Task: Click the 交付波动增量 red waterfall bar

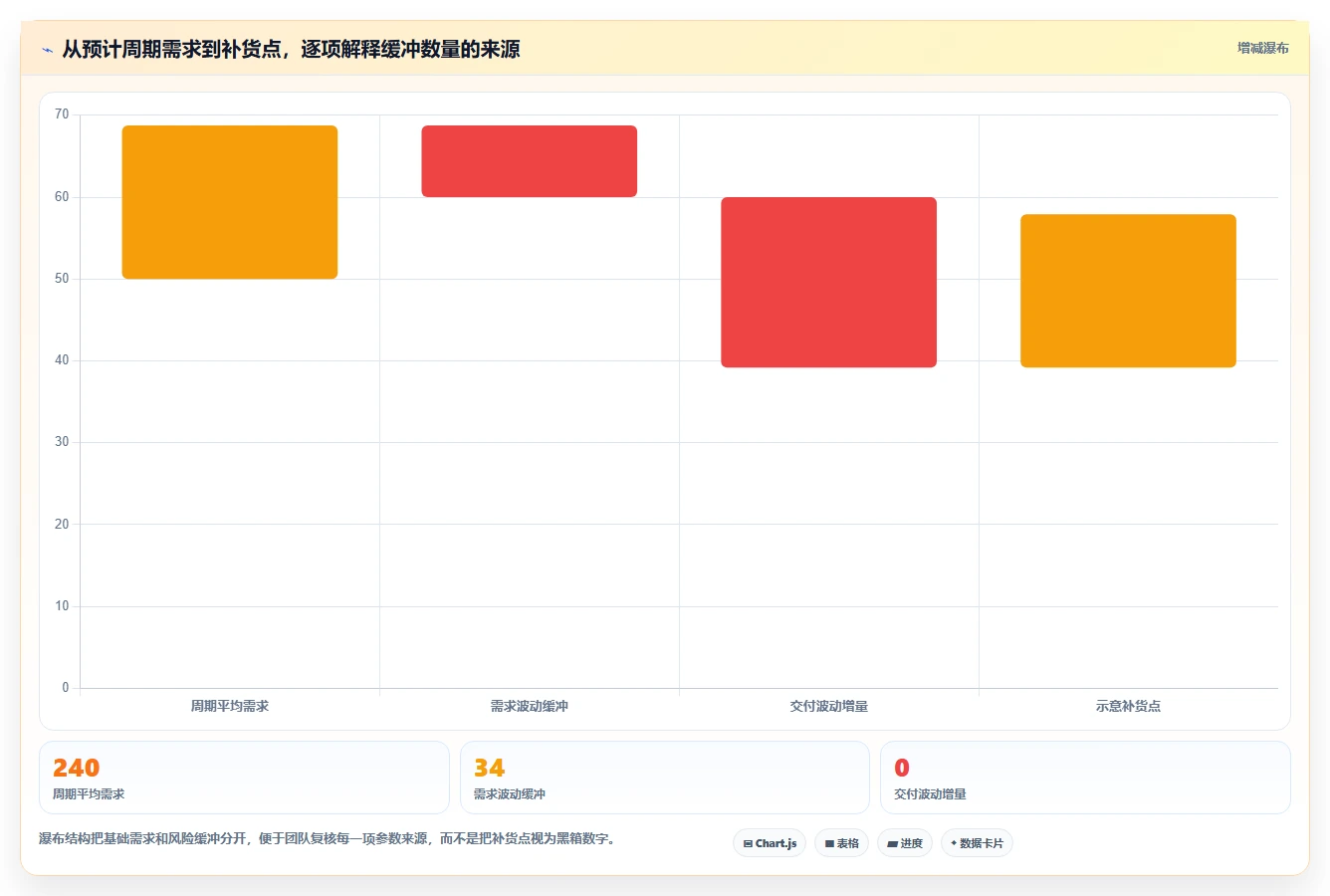Action: click(829, 283)
